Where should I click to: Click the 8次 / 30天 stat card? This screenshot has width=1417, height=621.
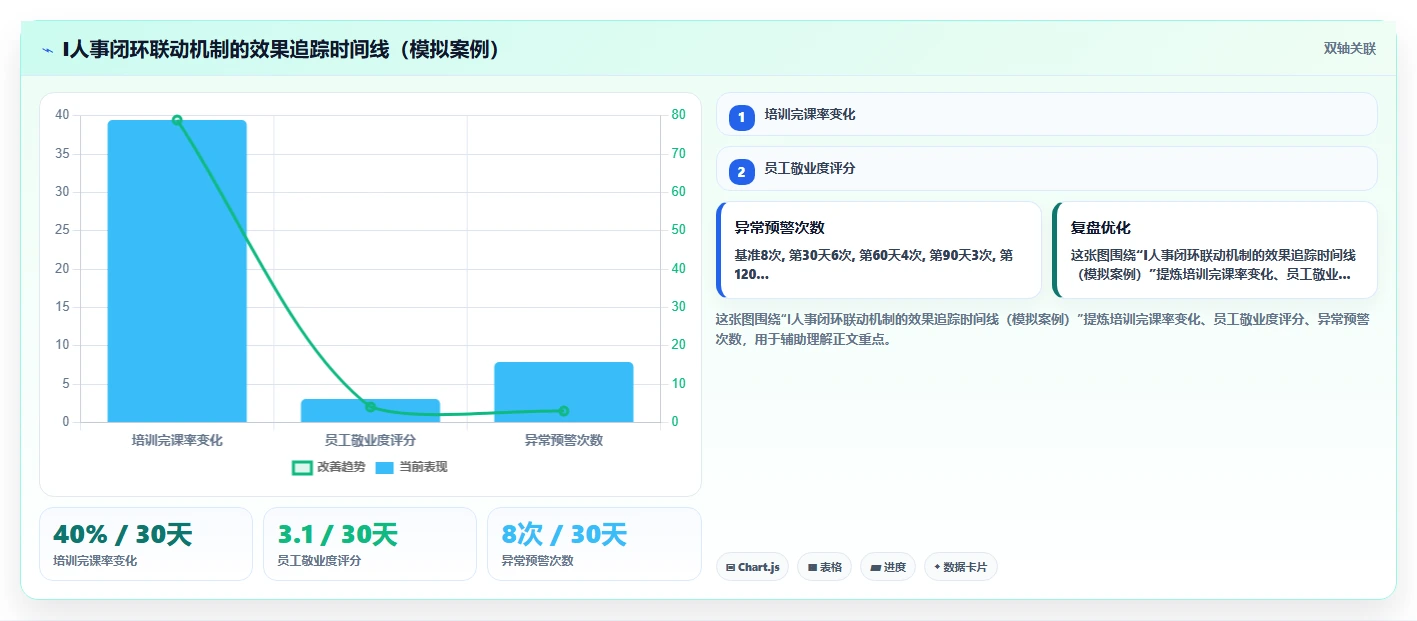594,544
